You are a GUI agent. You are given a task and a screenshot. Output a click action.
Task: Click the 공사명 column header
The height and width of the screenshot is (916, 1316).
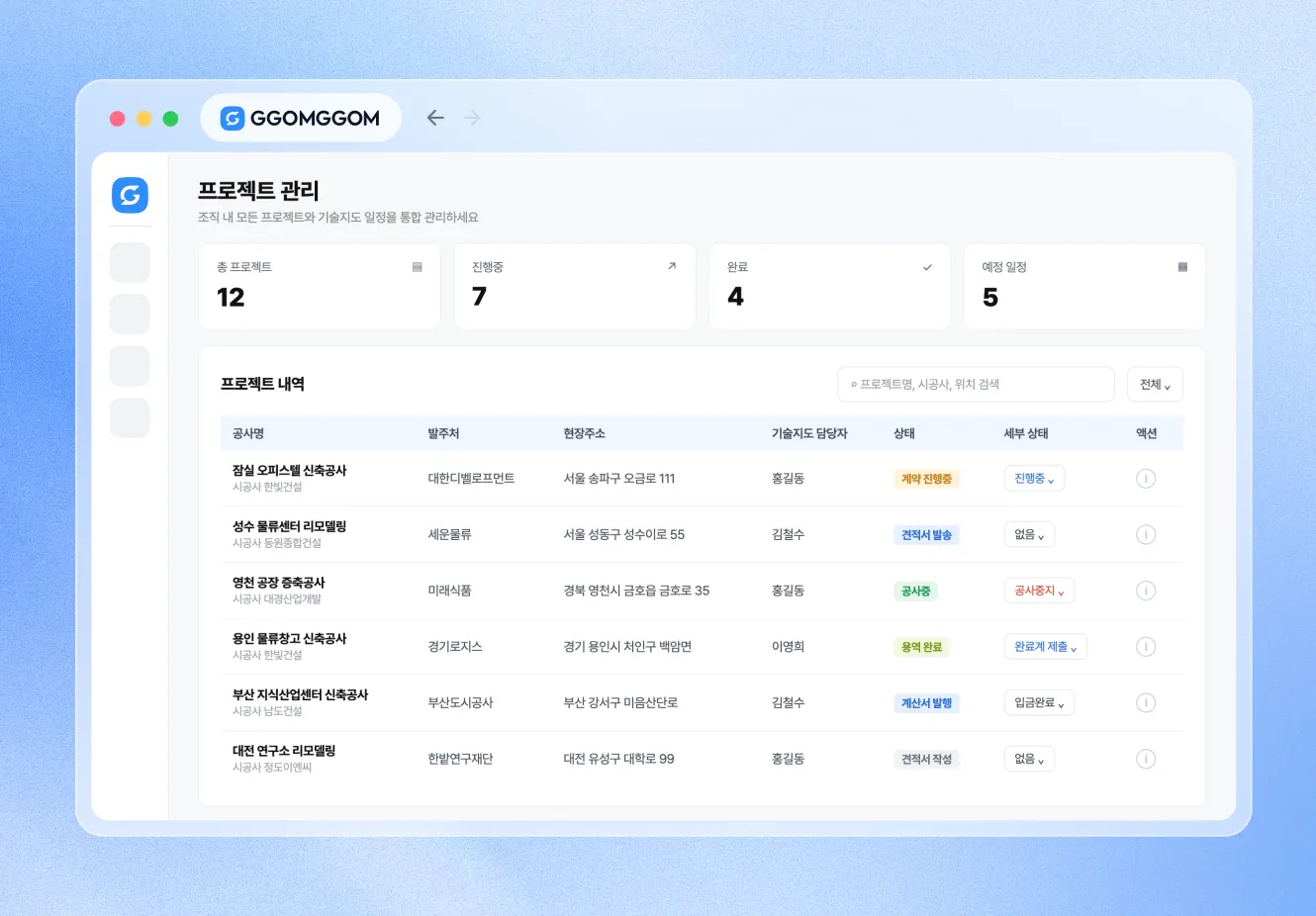(248, 433)
